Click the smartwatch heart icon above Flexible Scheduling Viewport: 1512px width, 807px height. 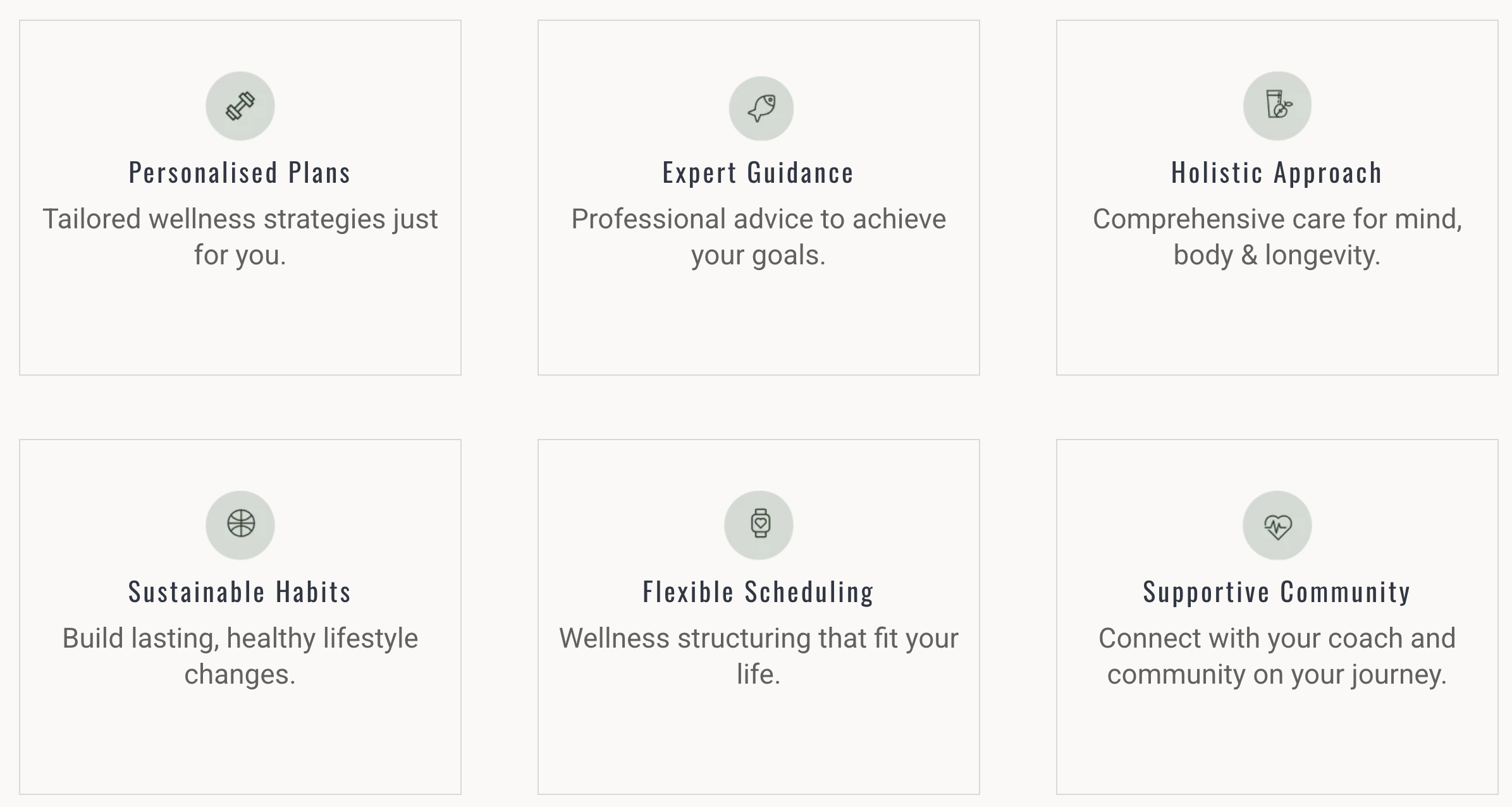pos(759,524)
